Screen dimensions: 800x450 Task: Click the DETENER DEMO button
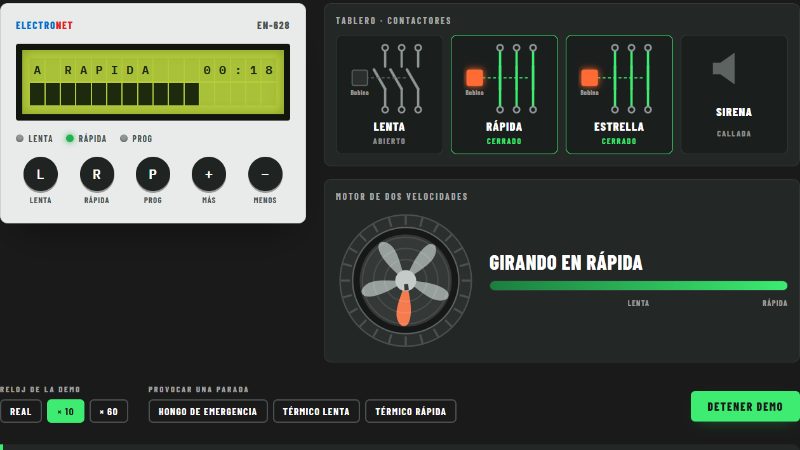pos(745,407)
